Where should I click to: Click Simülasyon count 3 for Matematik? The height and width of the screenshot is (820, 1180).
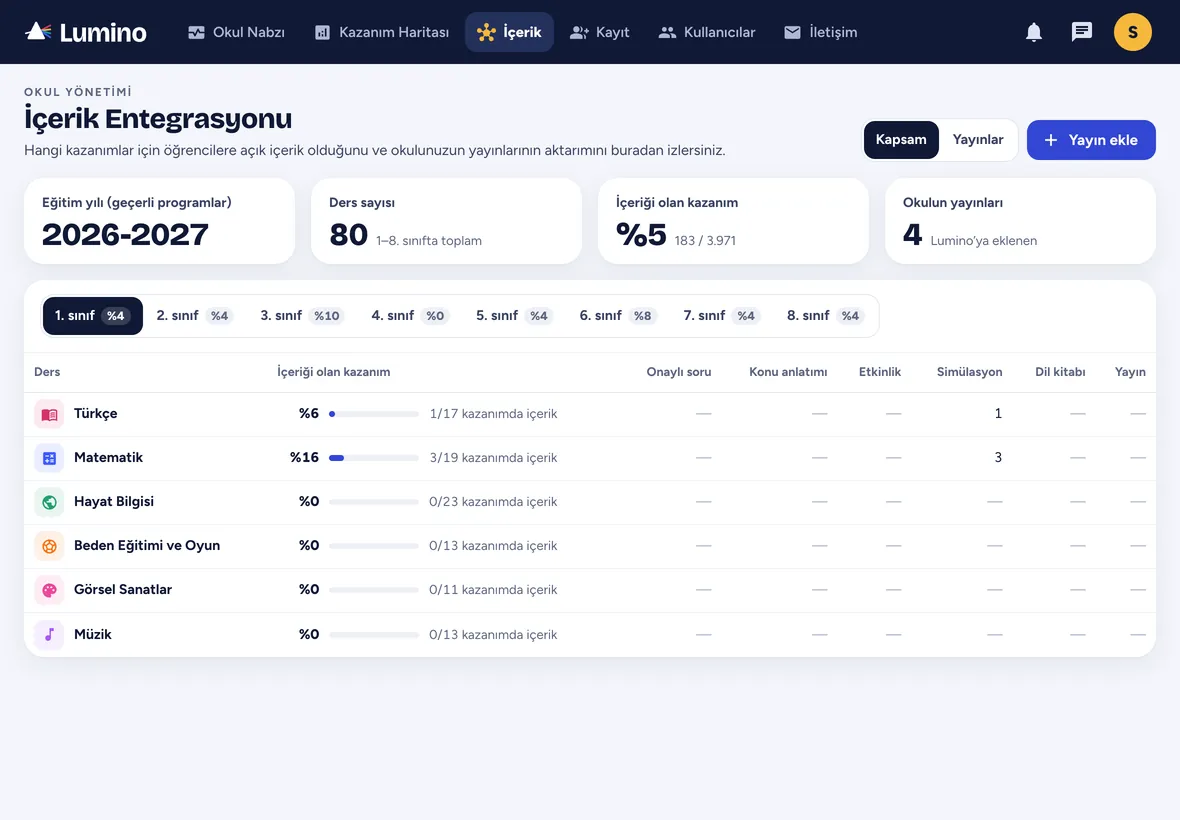pyautogui.click(x=998, y=457)
